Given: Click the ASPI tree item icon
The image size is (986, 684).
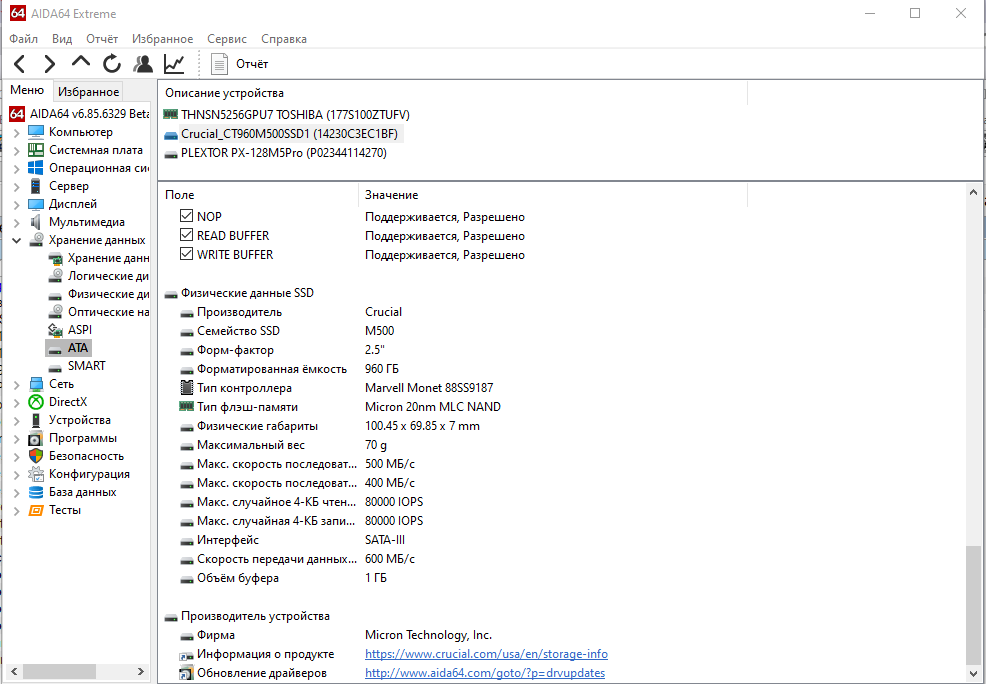Looking at the screenshot, I should pyautogui.click(x=56, y=330).
